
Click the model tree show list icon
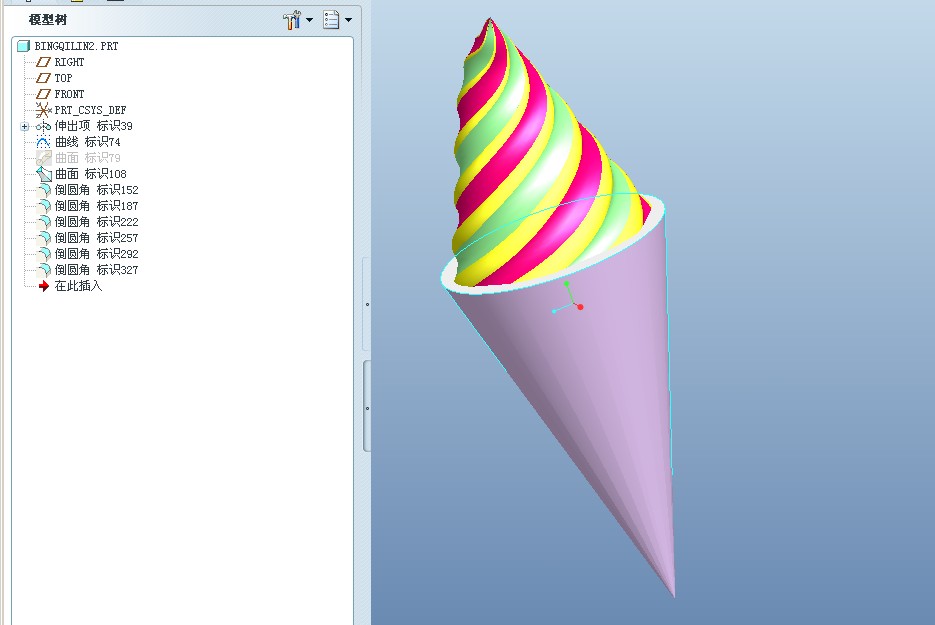[x=331, y=20]
